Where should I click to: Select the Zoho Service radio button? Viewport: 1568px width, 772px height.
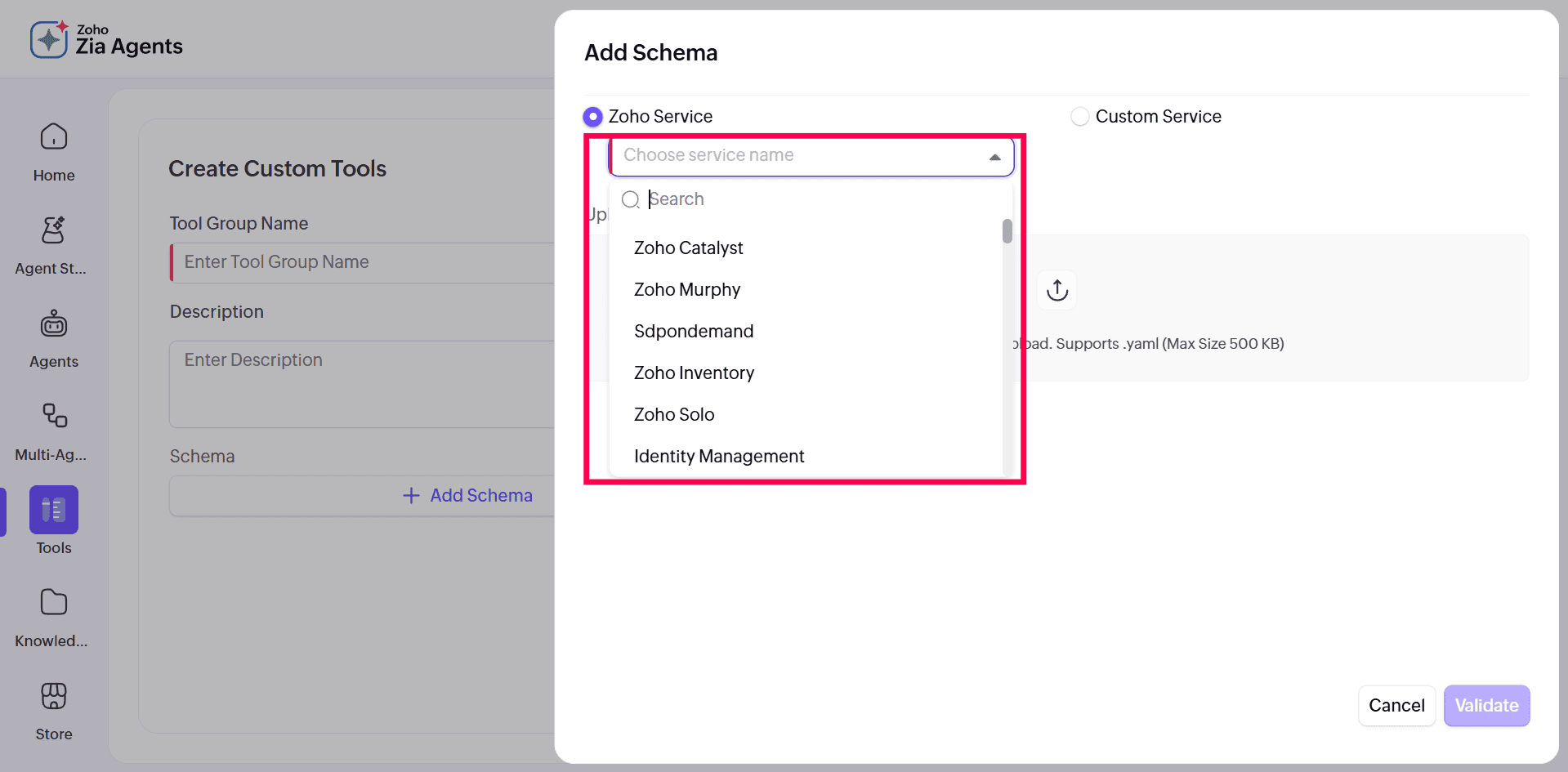(x=593, y=117)
